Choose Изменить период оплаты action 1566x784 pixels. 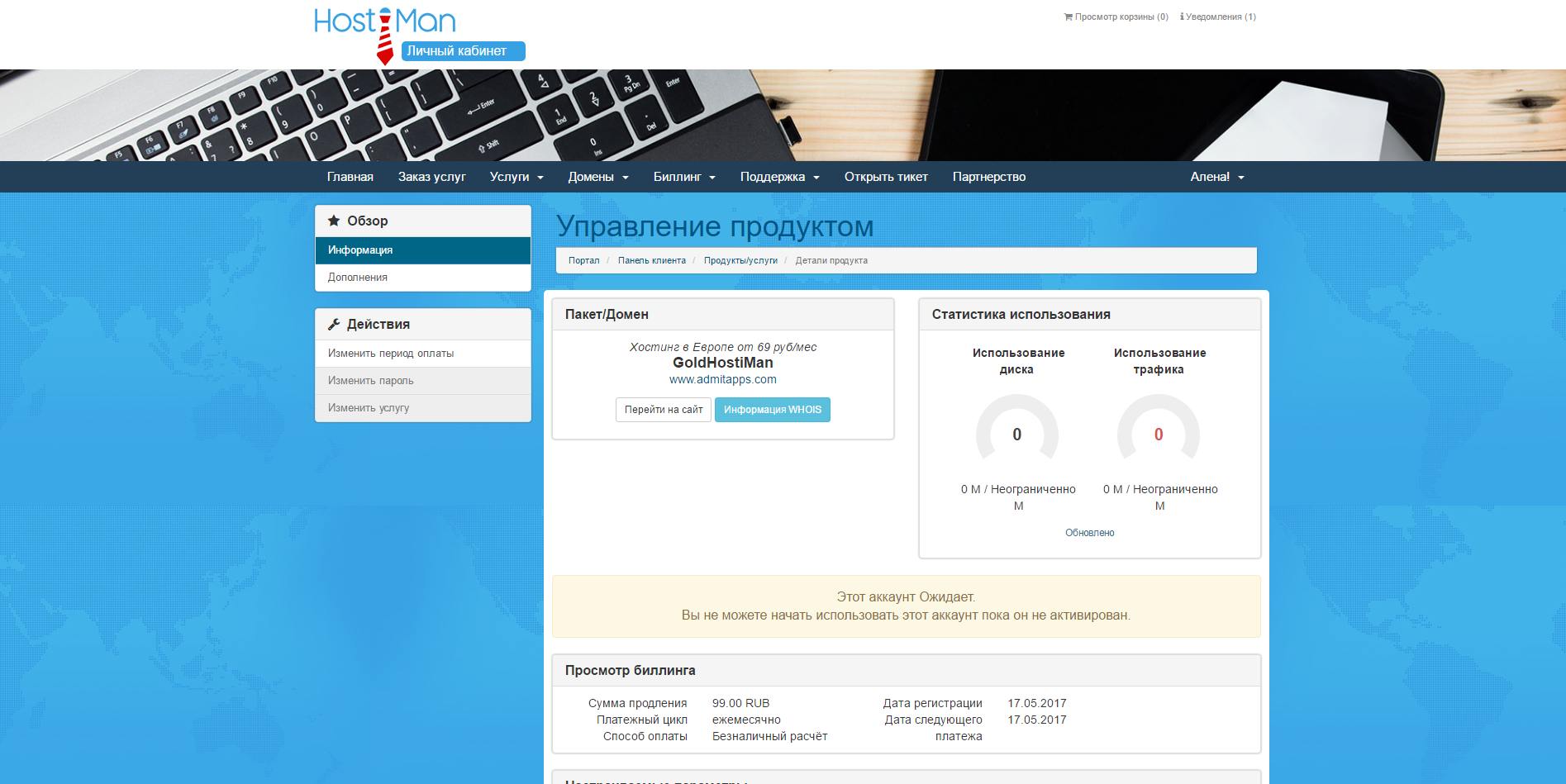[423, 354]
